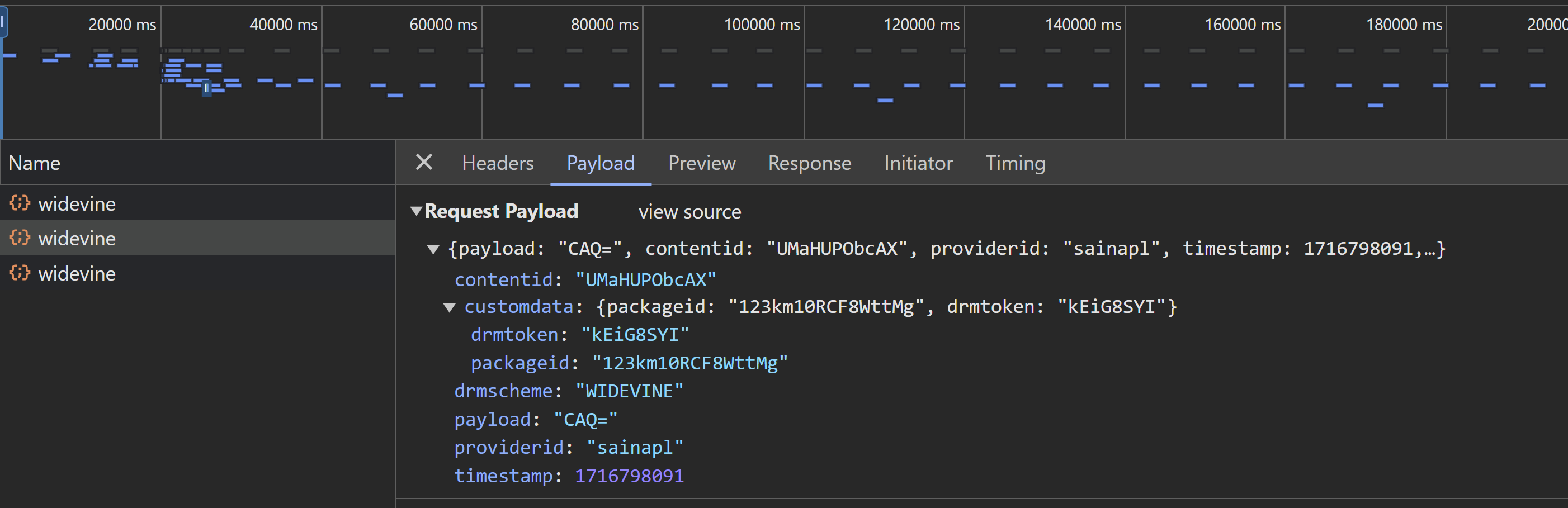Select the Payload tab

pyautogui.click(x=600, y=163)
